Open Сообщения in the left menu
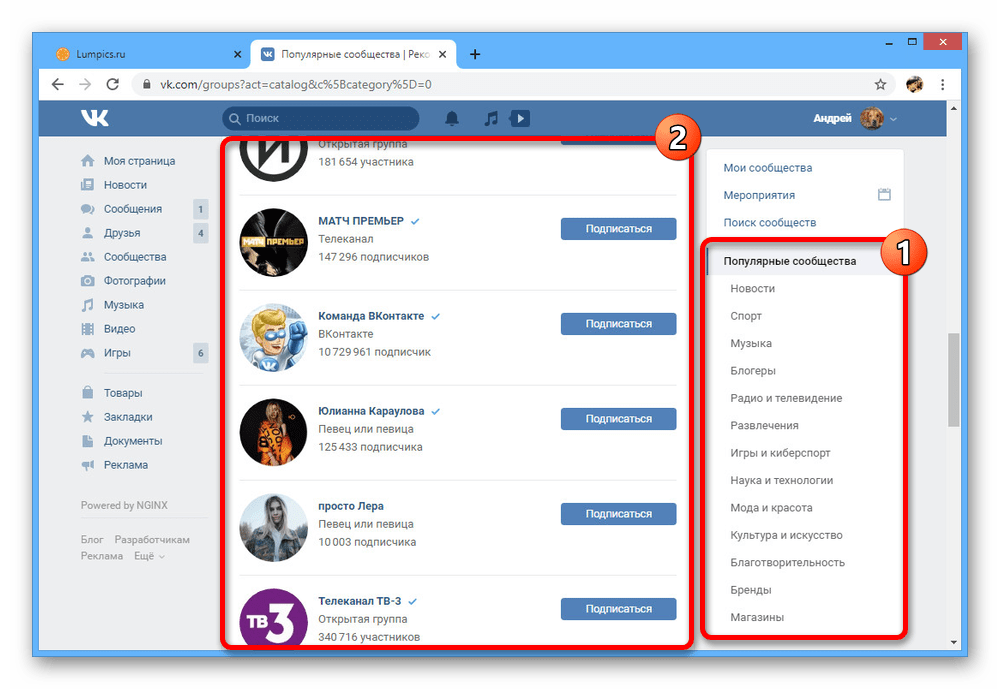 coord(133,209)
